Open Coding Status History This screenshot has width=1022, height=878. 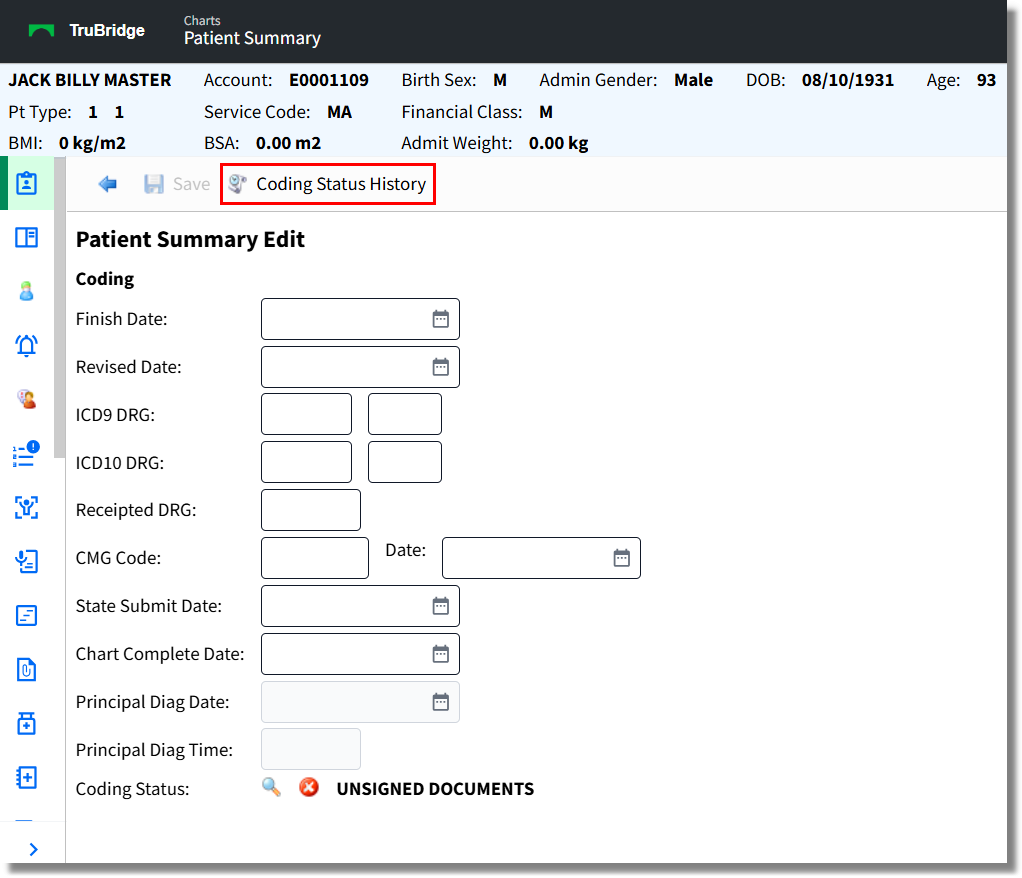tap(328, 184)
